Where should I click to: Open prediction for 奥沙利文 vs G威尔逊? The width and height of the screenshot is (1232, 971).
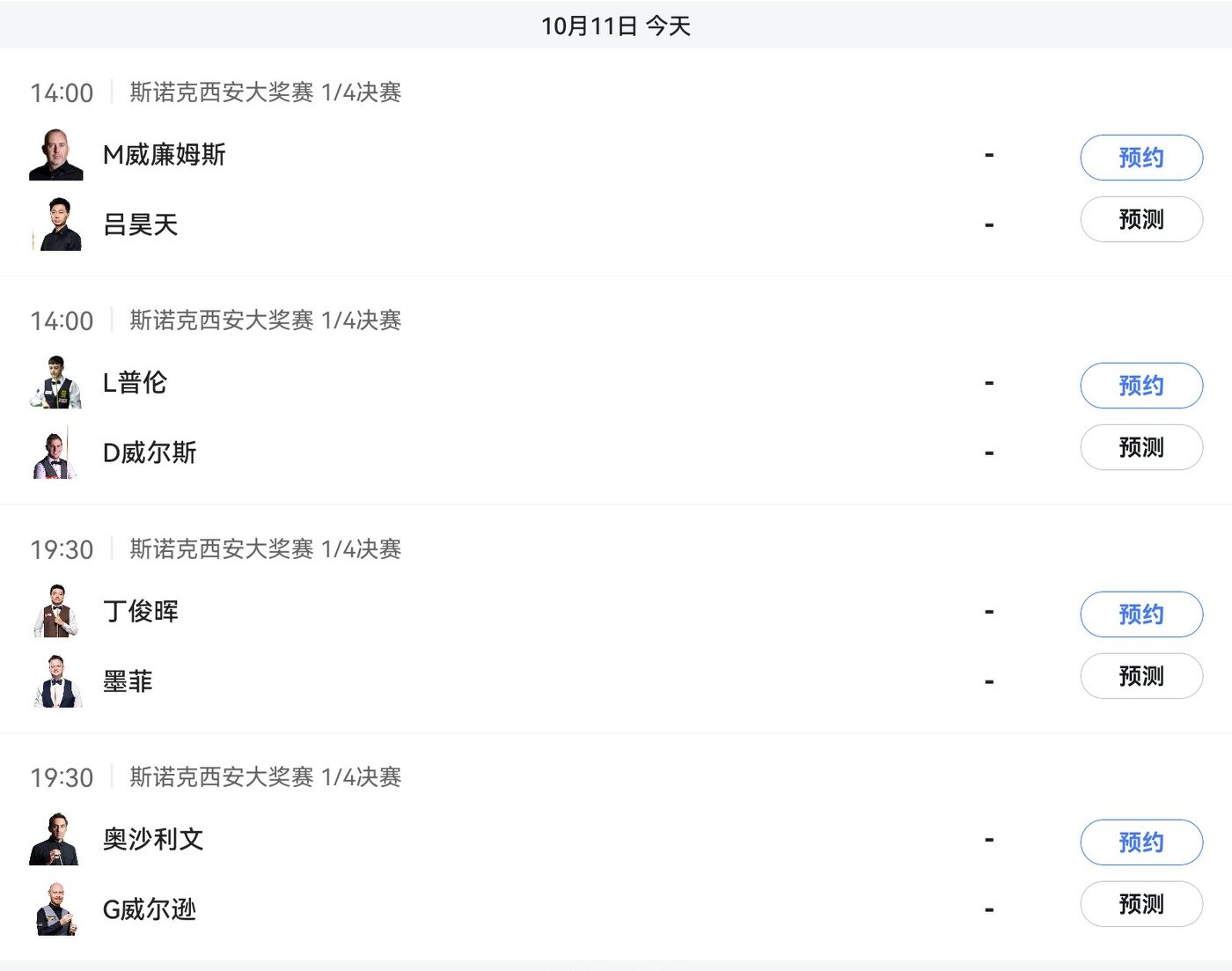click(x=1140, y=904)
